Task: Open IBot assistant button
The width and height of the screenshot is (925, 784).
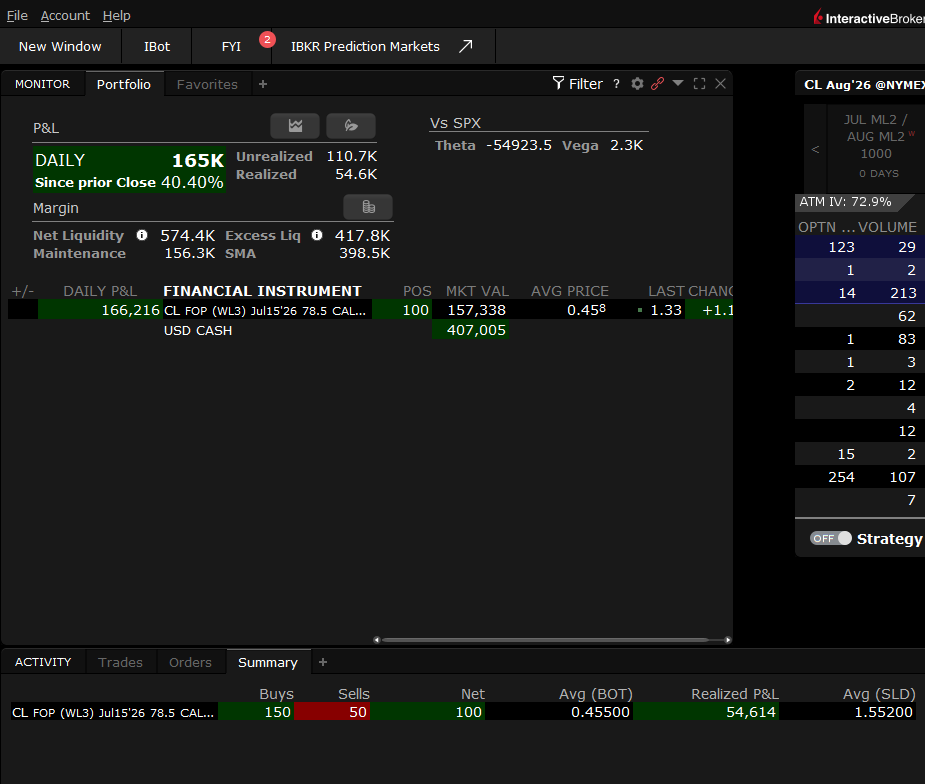Action: [x=157, y=47]
